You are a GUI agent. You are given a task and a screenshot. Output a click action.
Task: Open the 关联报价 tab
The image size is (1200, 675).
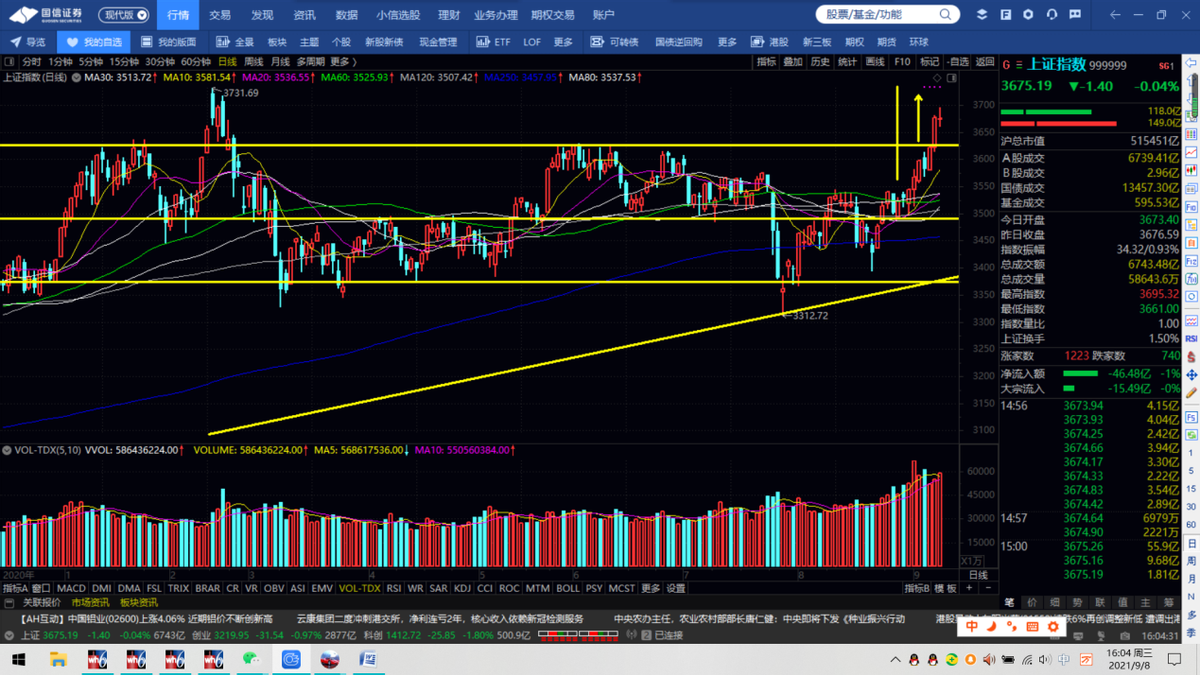click(40, 603)
